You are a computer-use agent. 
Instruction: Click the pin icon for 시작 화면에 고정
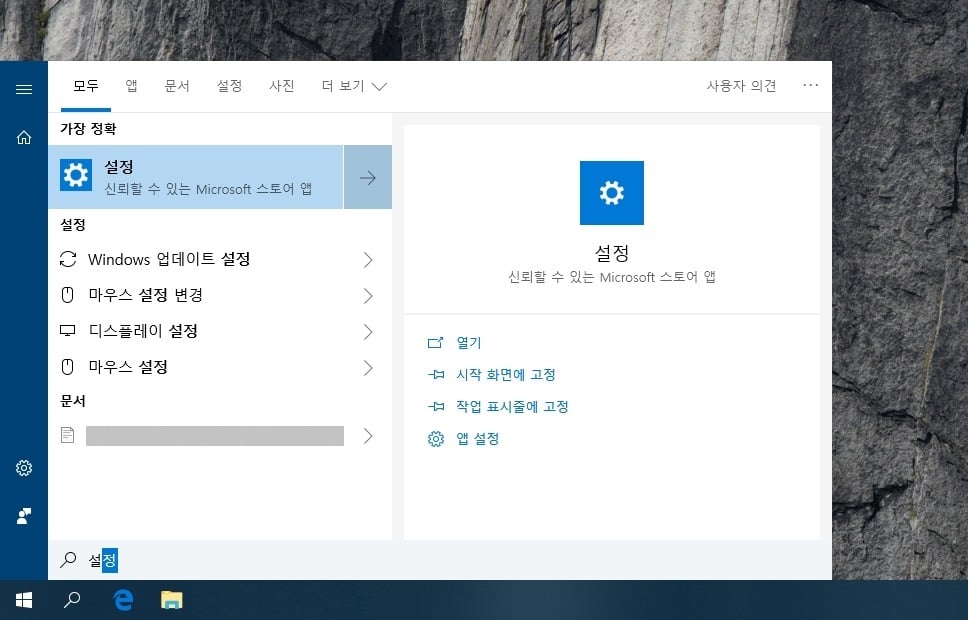click(x=436, y=374)
